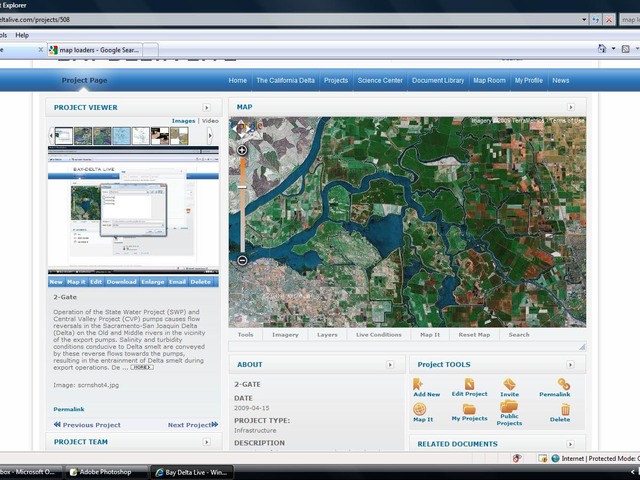Open Document Library in navigation bar
Screen dimensions: 640x480
pos(438,80)
